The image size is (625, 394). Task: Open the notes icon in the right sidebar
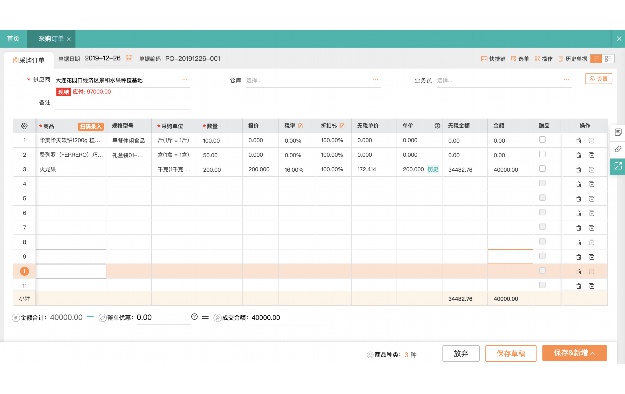pyautogui.click(x=618, y=132)
